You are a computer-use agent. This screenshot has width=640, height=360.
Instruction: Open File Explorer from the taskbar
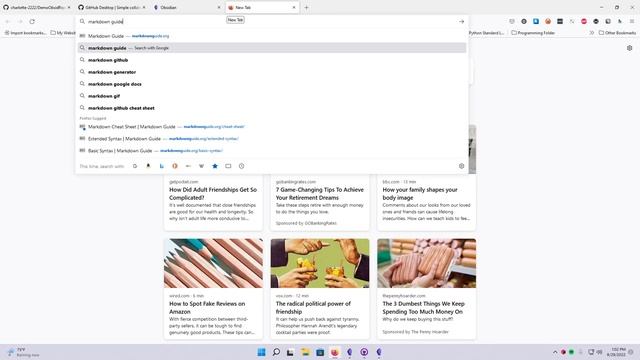305,352
